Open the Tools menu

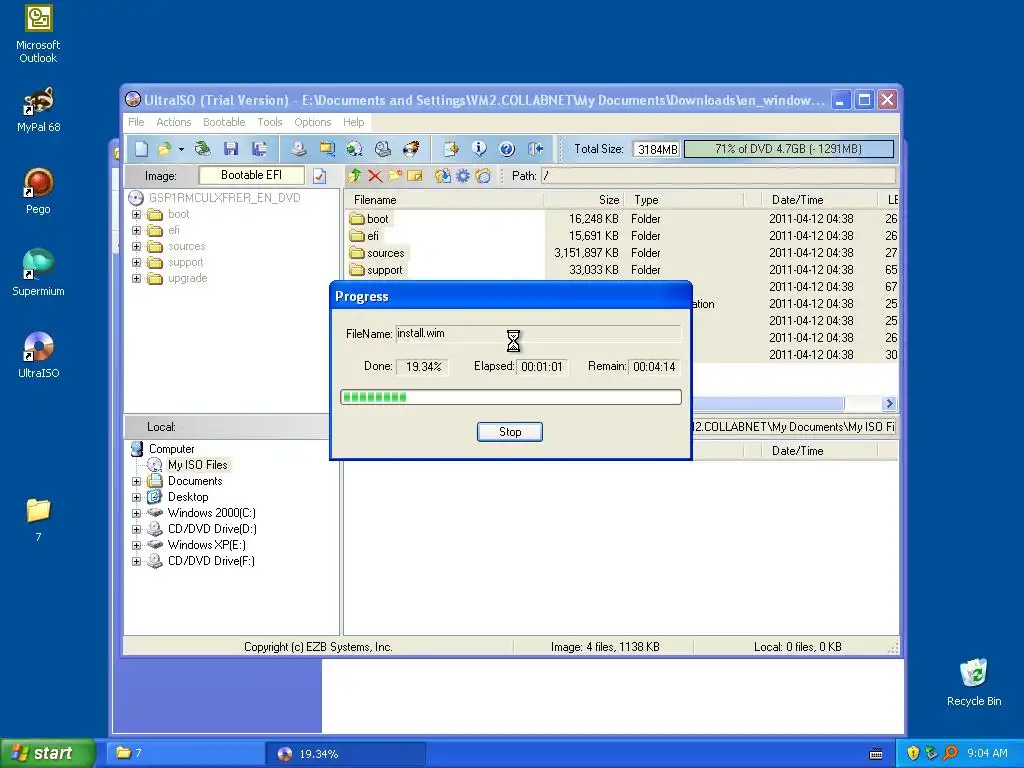coord(270,122)
